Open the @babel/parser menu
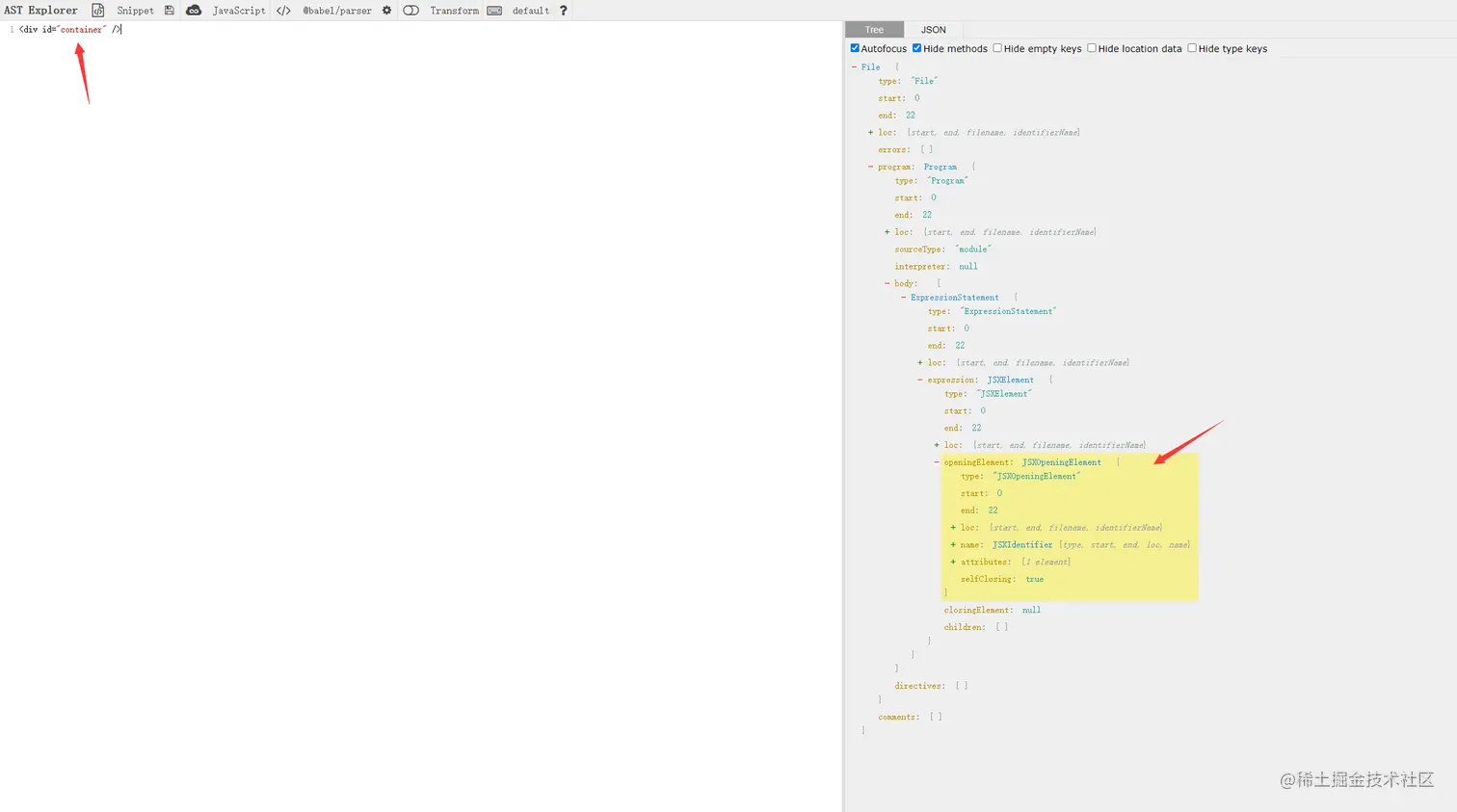1457x812 pixels. tap(337, 11)
